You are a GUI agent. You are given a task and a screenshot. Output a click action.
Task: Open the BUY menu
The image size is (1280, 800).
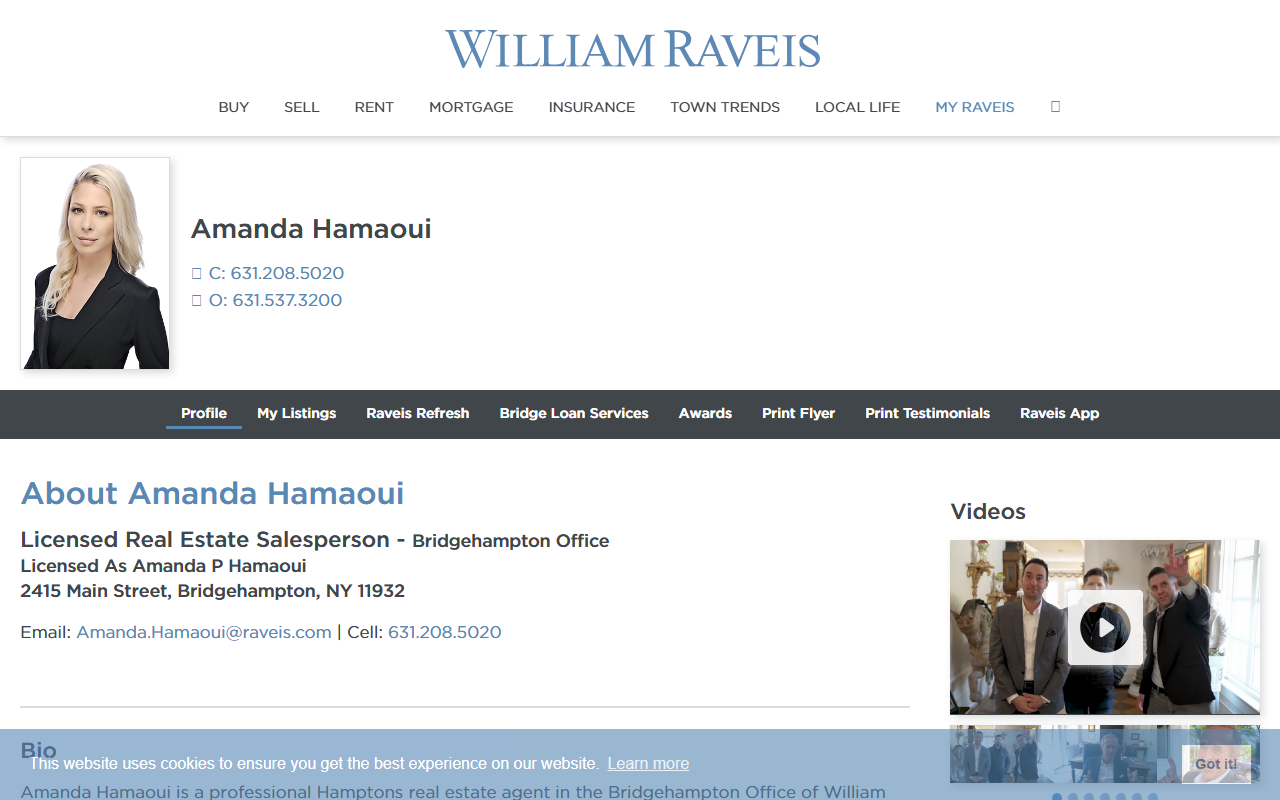(x=234, y=107)
